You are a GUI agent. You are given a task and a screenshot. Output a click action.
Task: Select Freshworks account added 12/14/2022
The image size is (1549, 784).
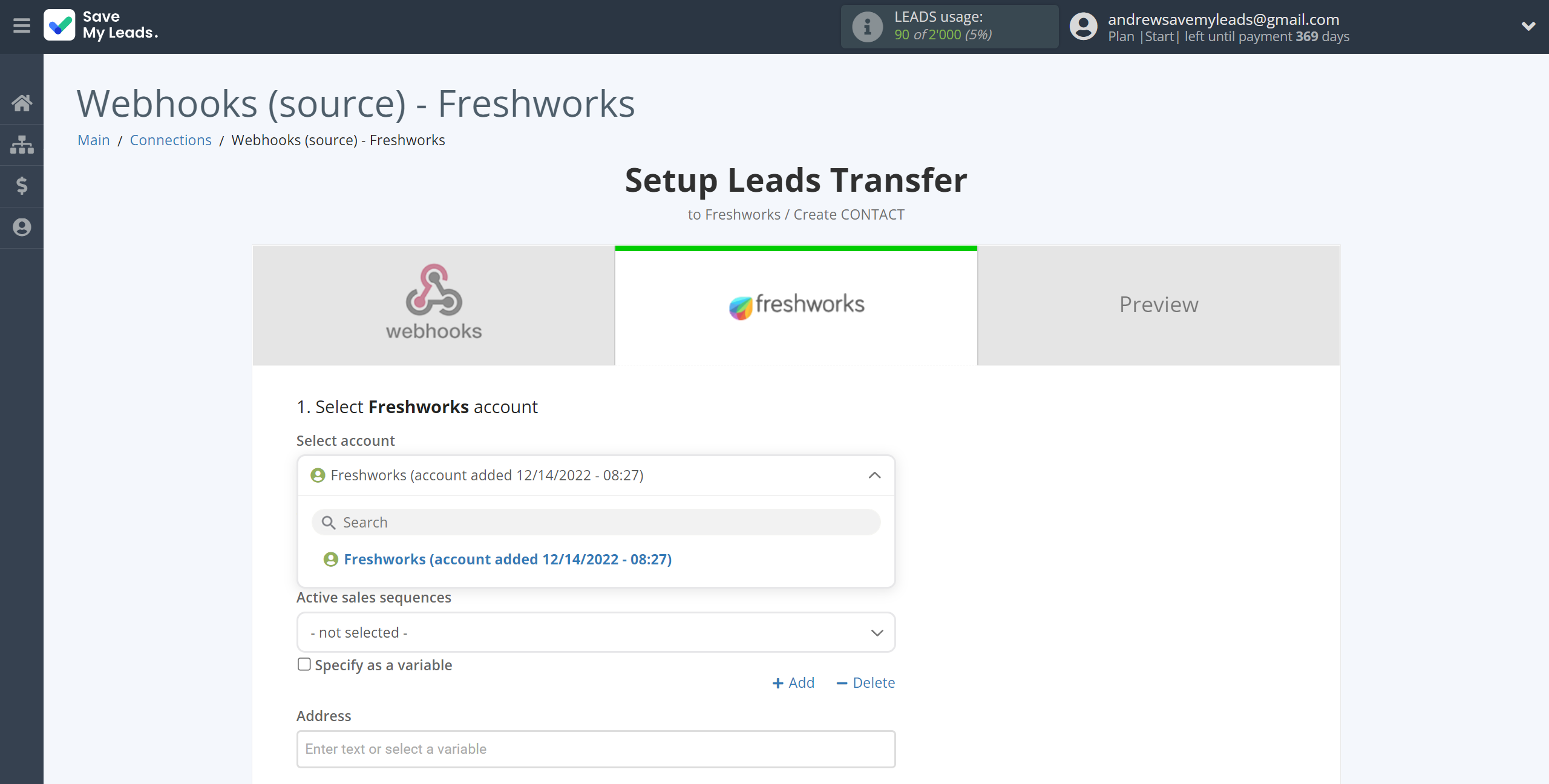(x=508, y=558)
